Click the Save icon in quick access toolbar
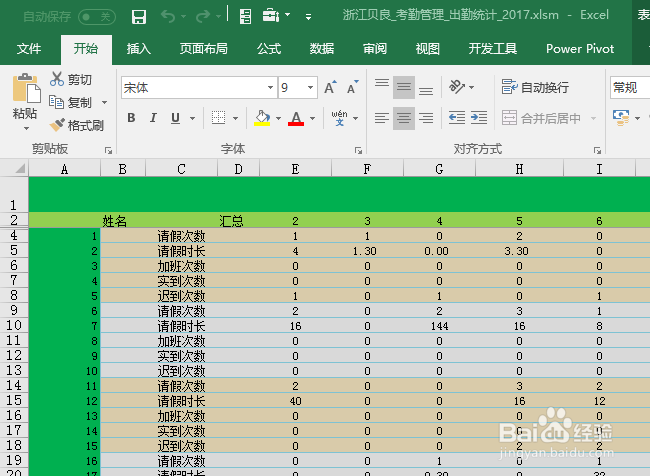The width and height of the screenshot is (650, 476). 138,17
